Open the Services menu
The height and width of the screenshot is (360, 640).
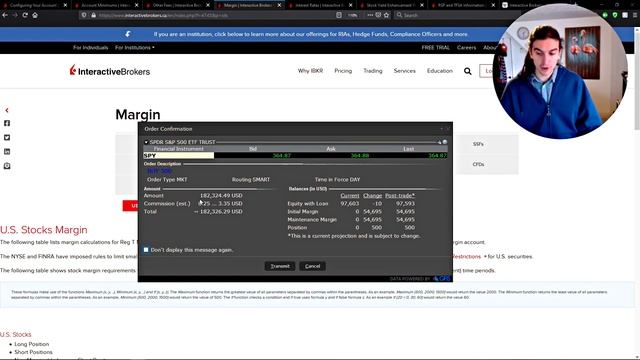pyautogui.click(x=404, y=71)
